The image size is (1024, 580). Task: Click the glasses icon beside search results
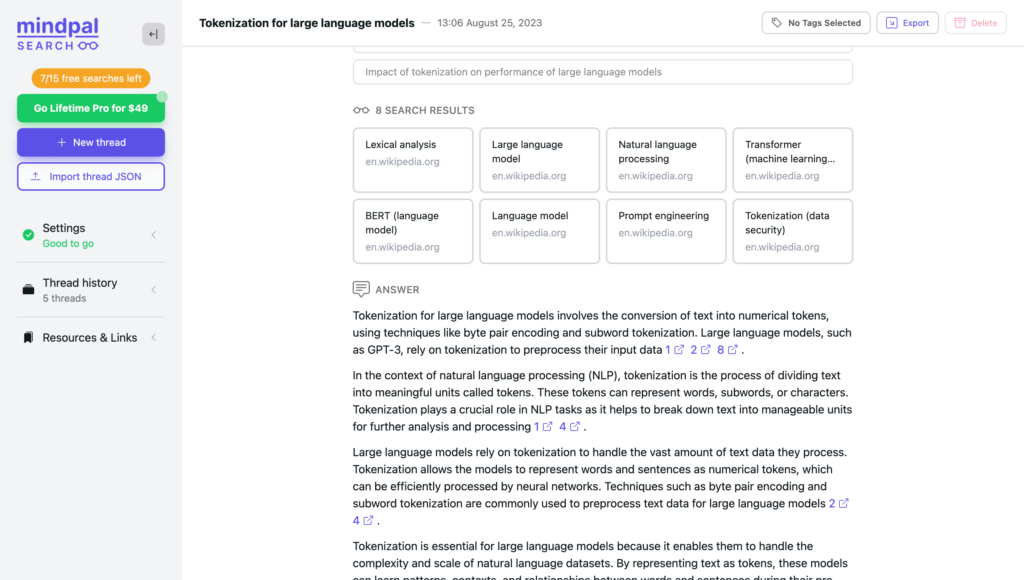(361, 110)
